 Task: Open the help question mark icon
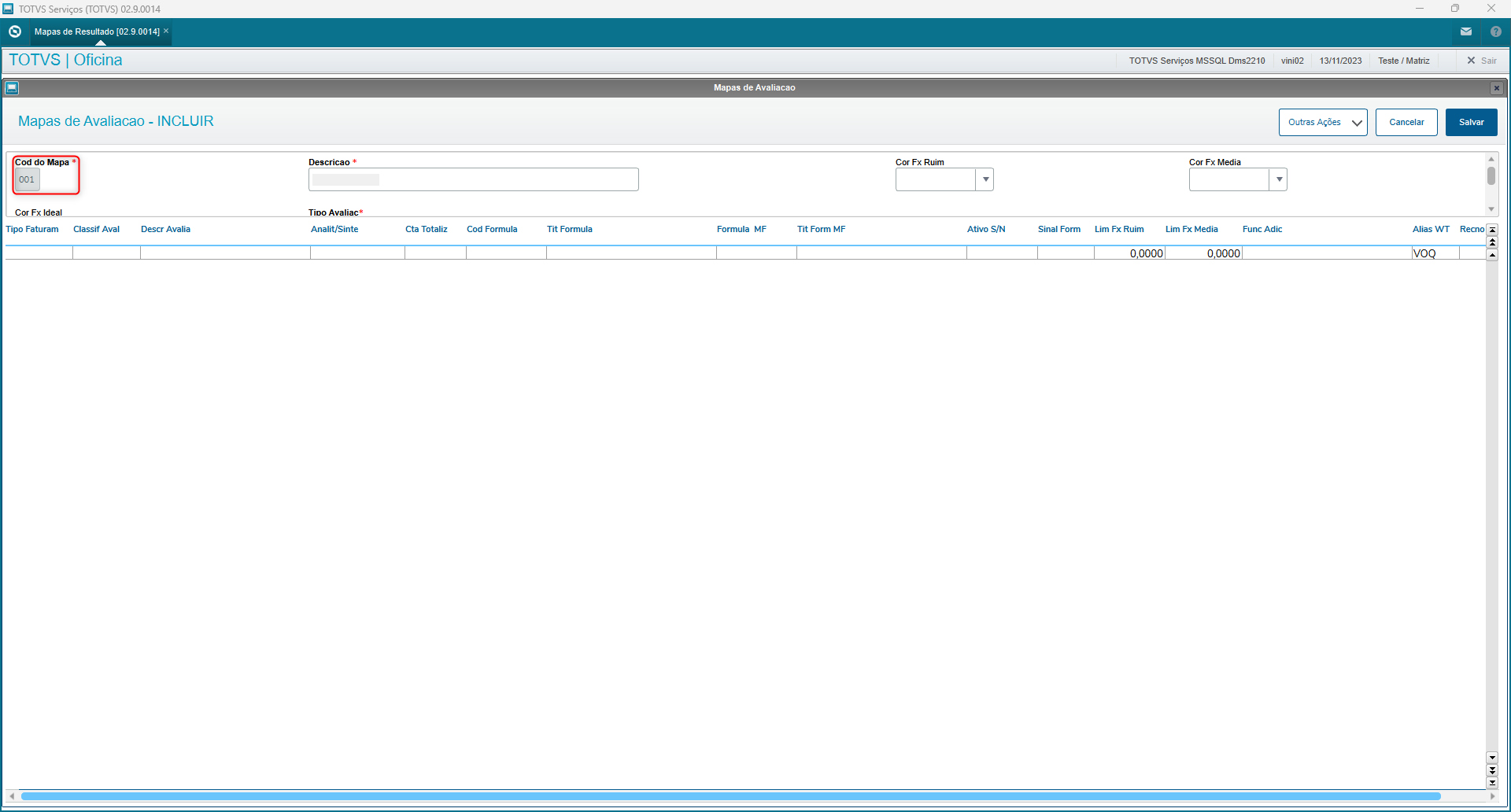1495,31
